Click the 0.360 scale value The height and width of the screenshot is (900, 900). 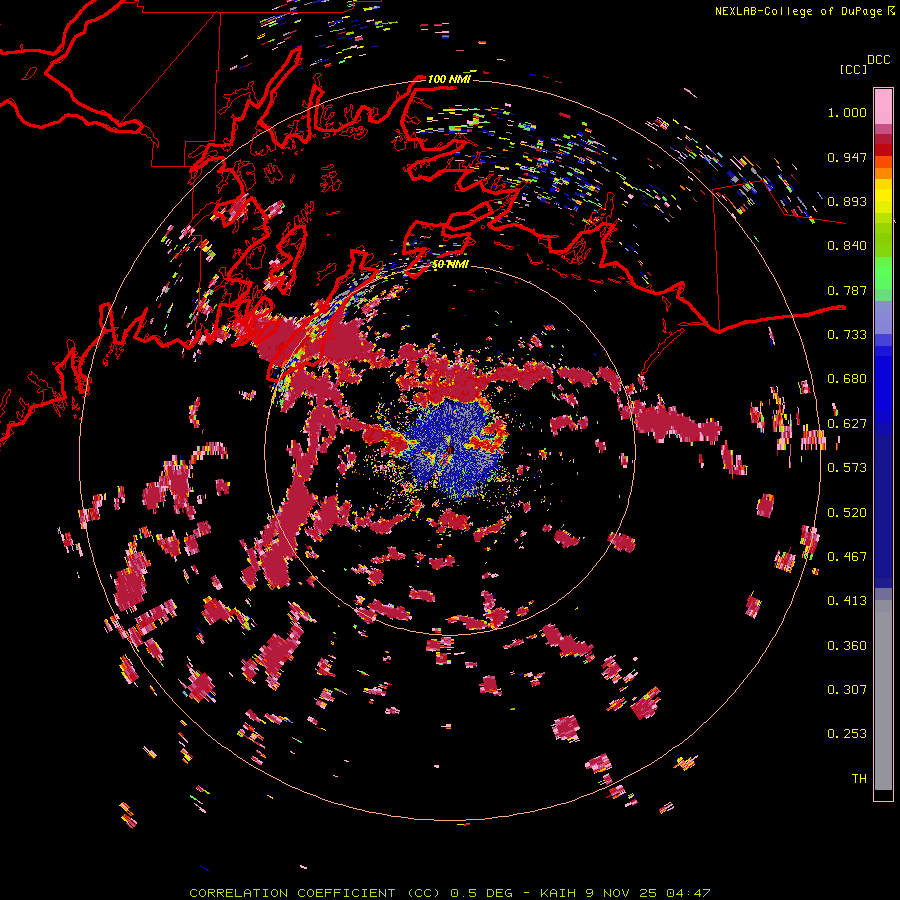pyautogui.click(x=847, y=646)
